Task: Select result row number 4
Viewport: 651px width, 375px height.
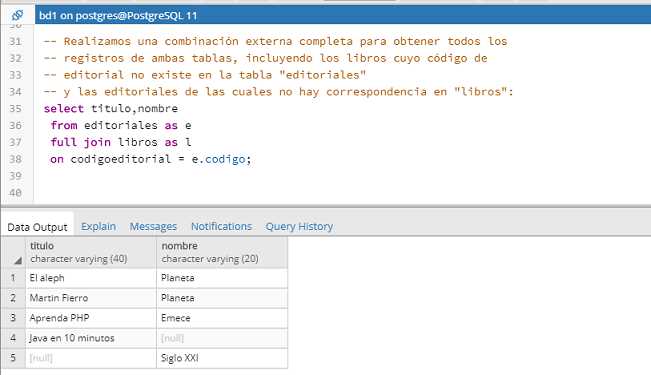Action: (x=13, y=338)
